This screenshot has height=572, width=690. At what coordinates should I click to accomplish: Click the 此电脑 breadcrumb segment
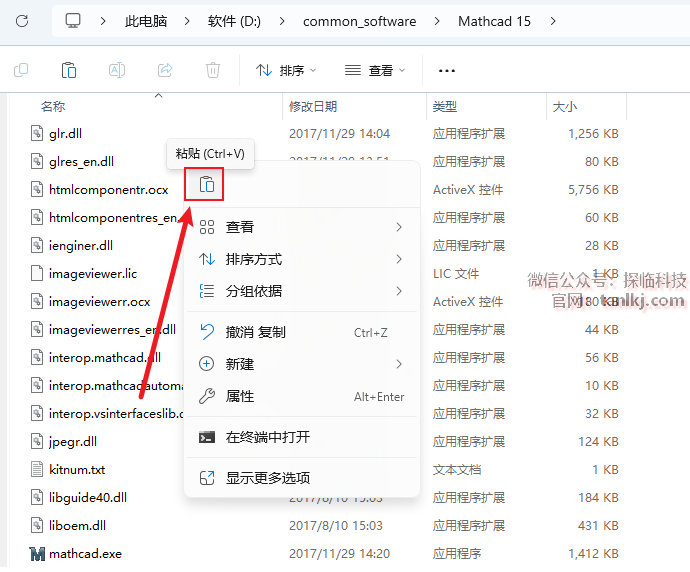pos(146,21)
